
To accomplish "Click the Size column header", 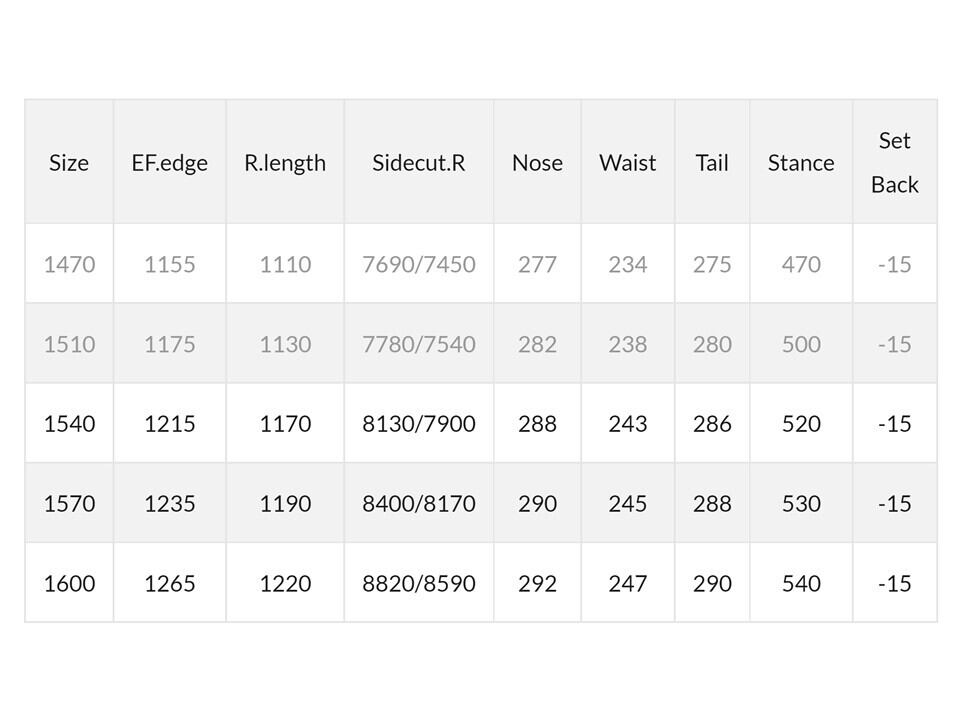I will pos(69,162).
